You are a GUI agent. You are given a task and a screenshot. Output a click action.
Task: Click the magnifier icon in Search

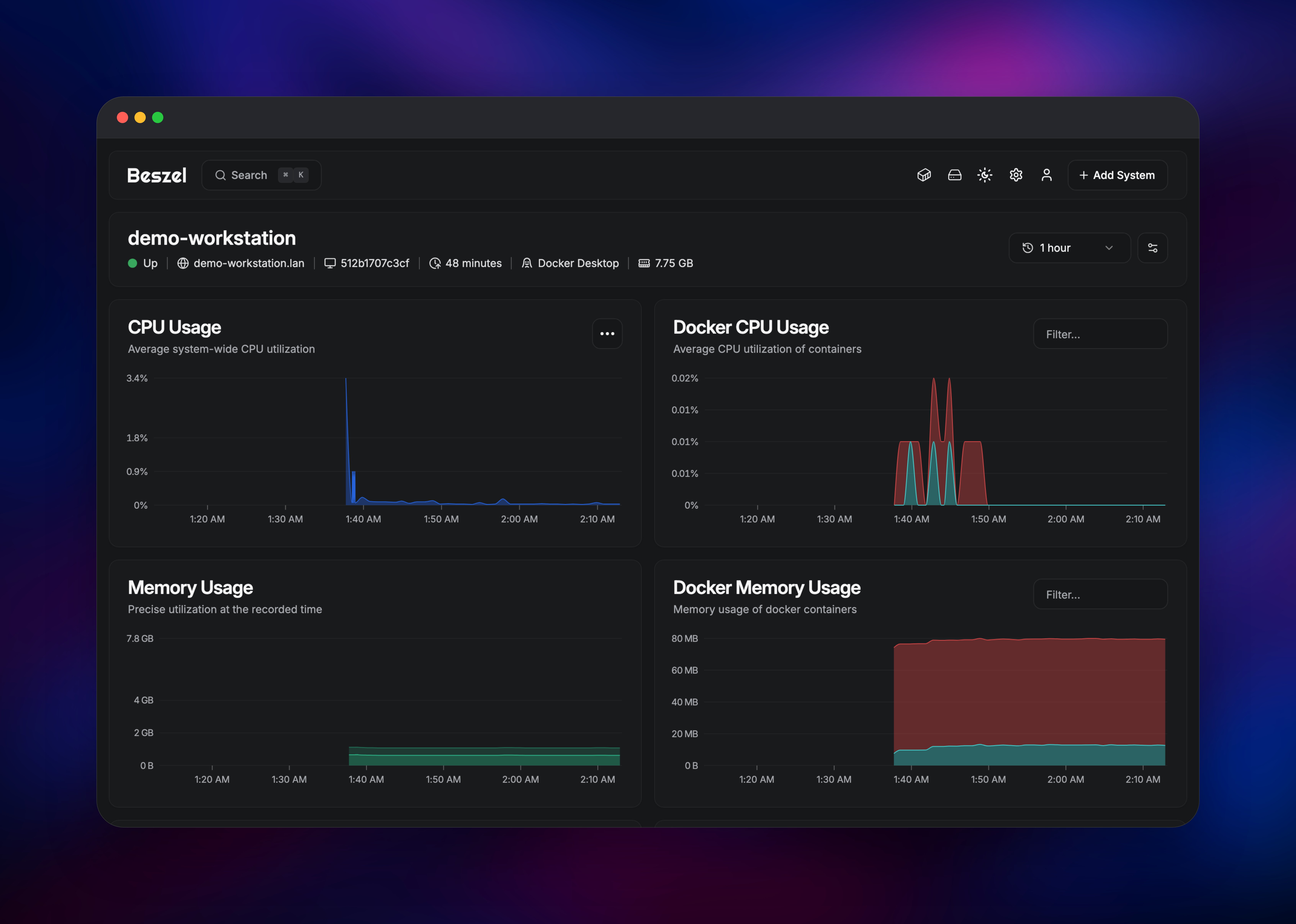coord(220,175)
